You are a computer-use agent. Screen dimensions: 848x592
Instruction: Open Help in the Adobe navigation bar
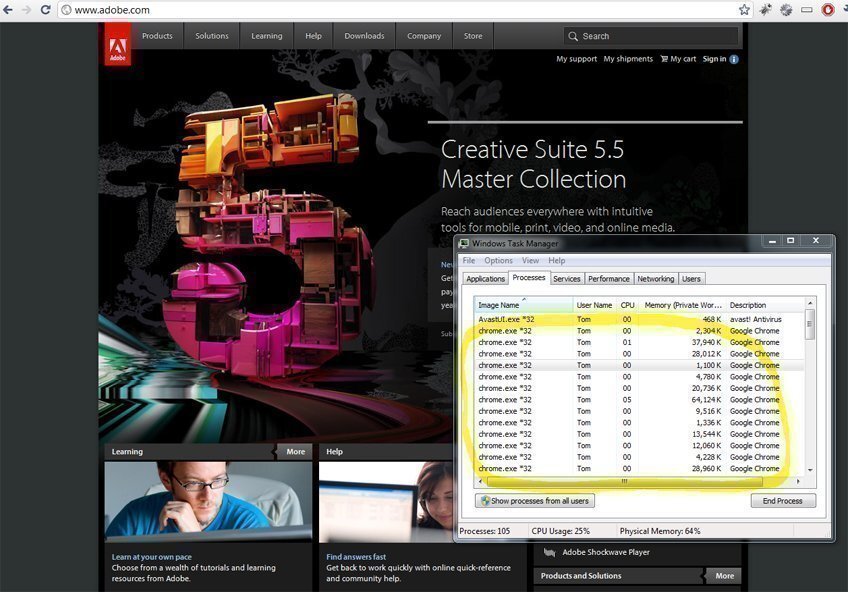313,36
